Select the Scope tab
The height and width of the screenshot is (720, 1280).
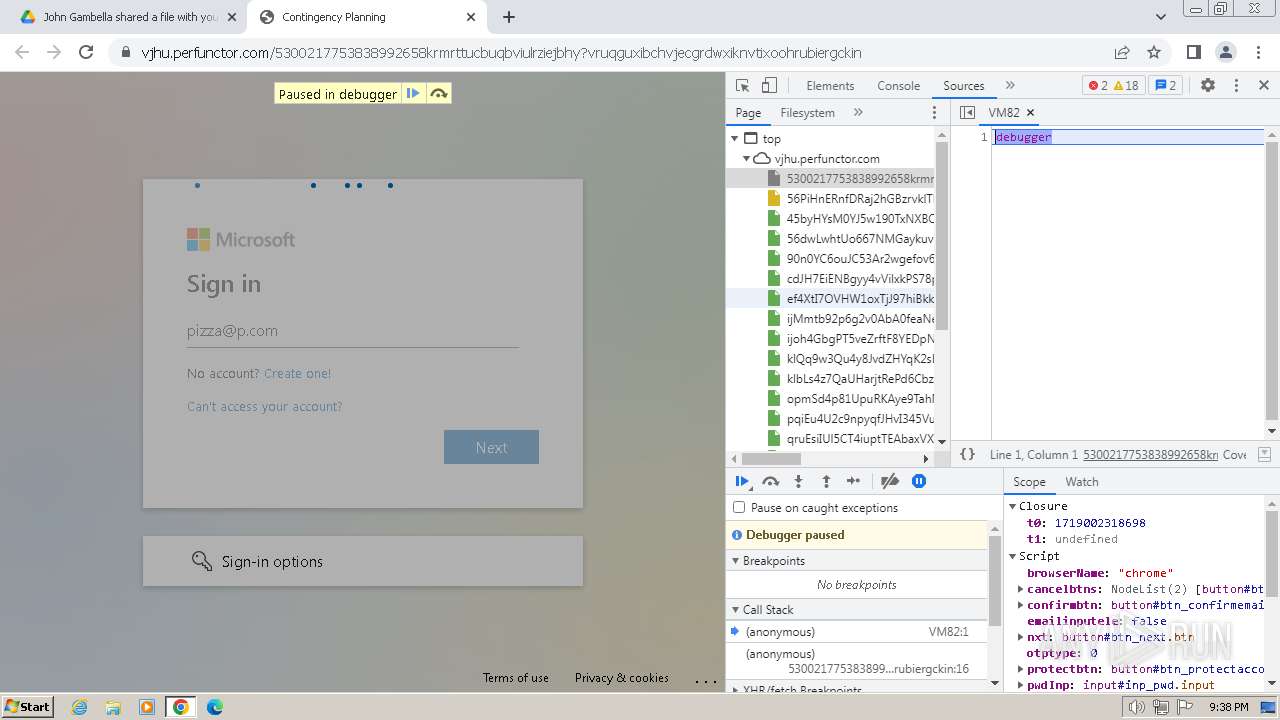click(1029, 482)
